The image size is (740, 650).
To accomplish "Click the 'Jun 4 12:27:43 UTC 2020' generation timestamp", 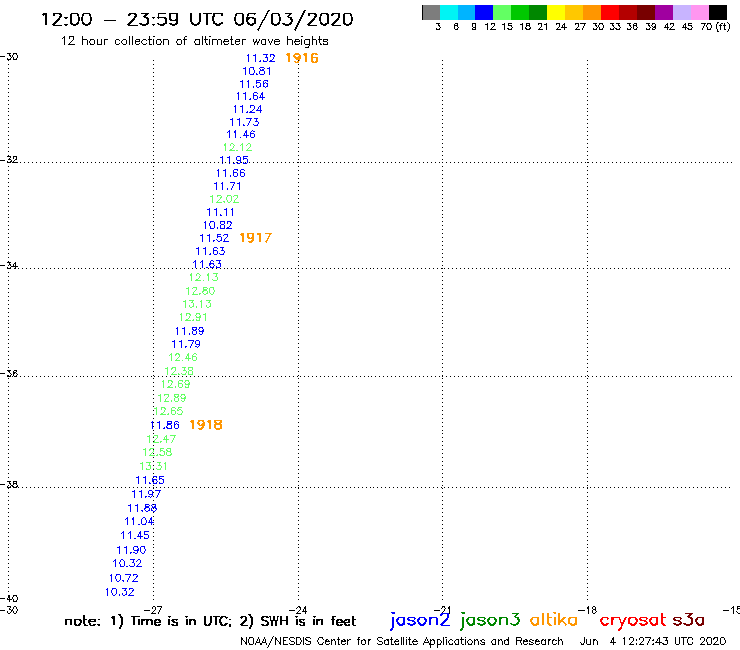I will [x=653, y=641].
